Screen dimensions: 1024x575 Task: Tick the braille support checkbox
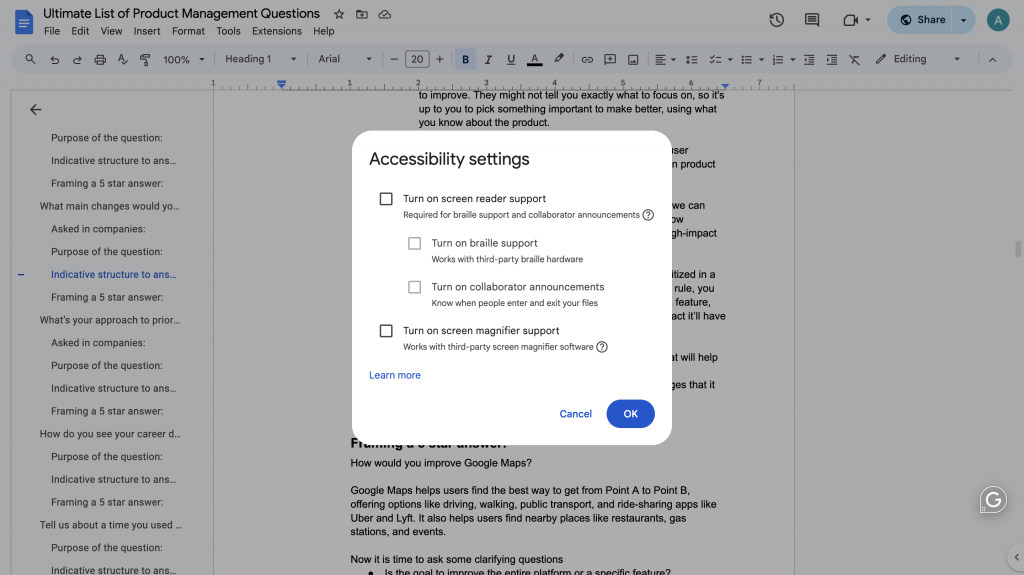[x=414, y=243]
